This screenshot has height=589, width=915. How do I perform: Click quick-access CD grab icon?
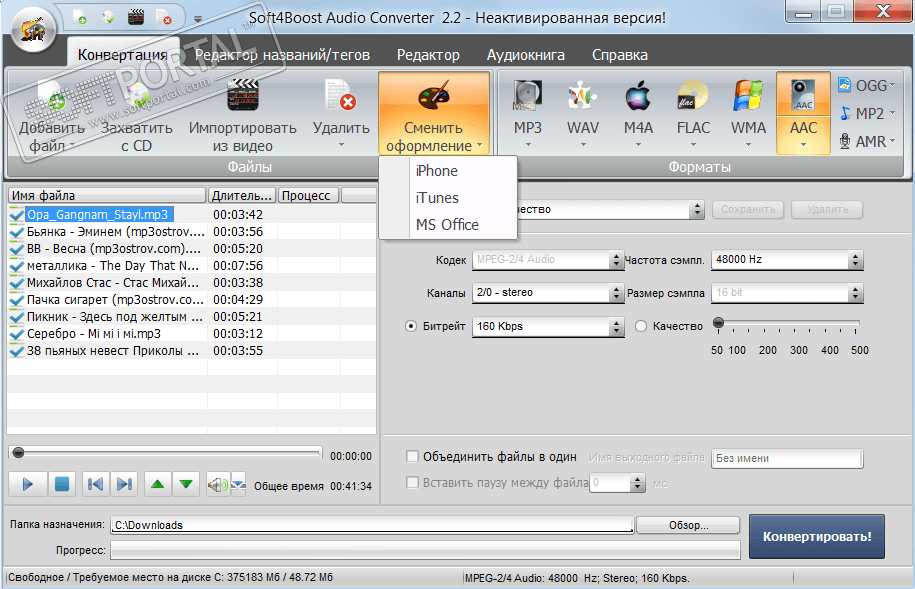[x=108, y=17]
